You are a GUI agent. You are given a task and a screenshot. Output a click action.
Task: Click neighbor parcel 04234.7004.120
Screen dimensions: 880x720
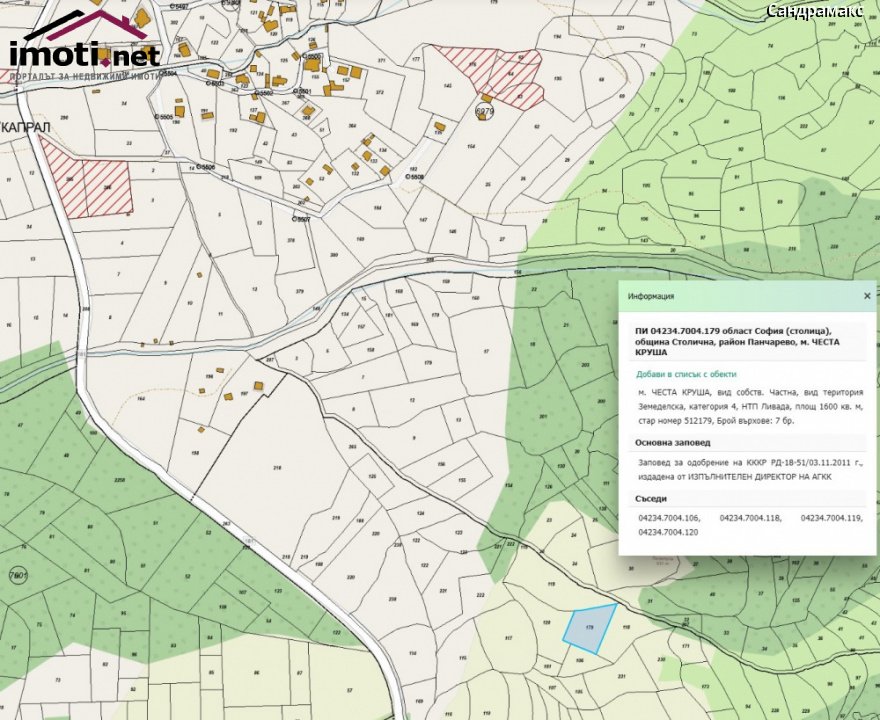click(668, 532)
